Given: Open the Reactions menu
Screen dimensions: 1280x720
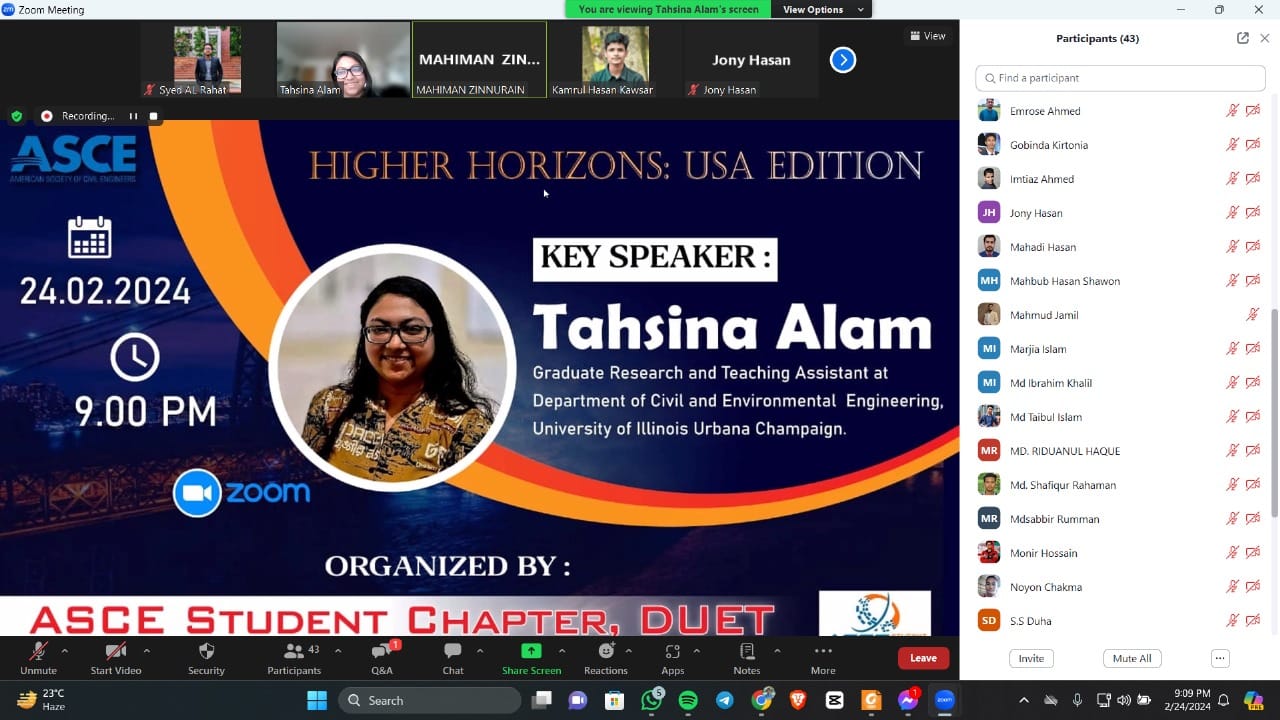Looking at the screenshot, I should [606, 652].
